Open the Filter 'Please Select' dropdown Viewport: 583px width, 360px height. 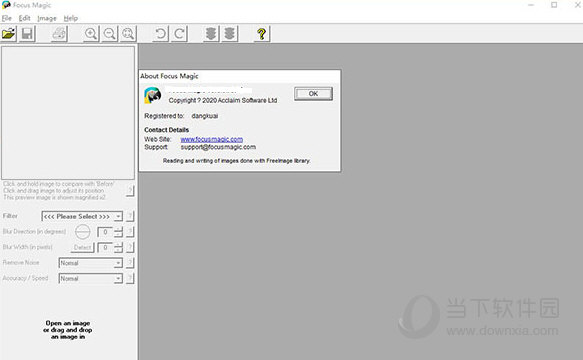coord(82,216)
